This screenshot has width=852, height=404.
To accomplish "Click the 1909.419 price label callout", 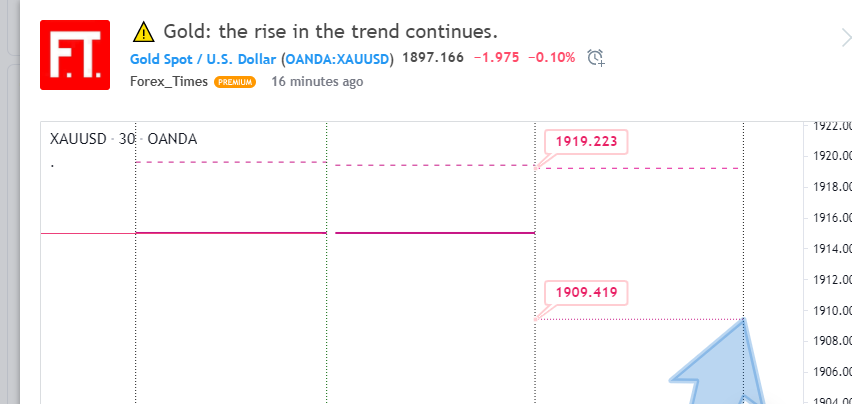I will click(585, 294).
